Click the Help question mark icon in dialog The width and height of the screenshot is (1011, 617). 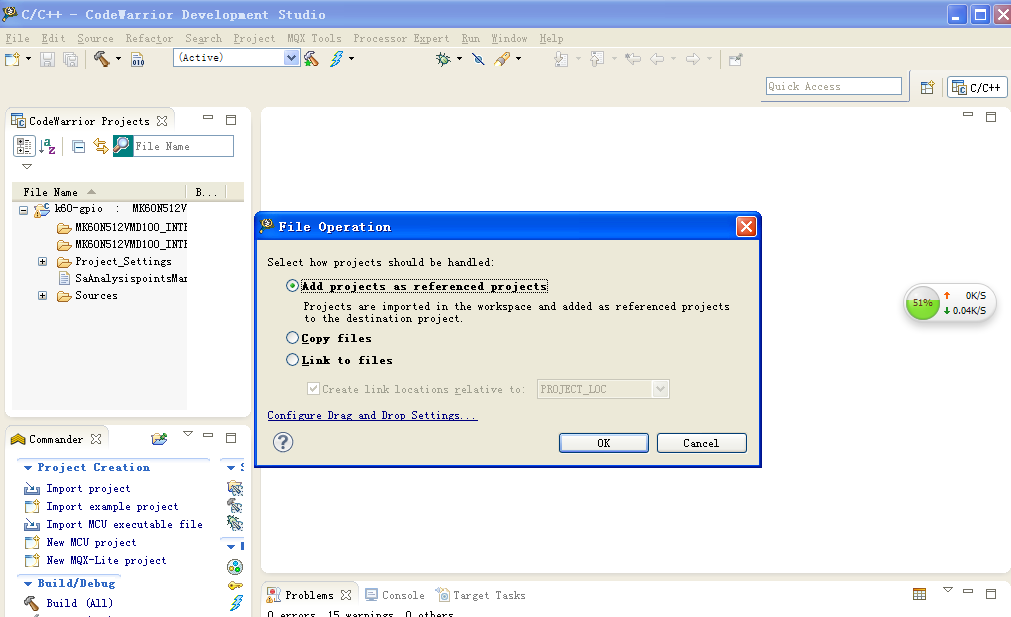[283, 442]
